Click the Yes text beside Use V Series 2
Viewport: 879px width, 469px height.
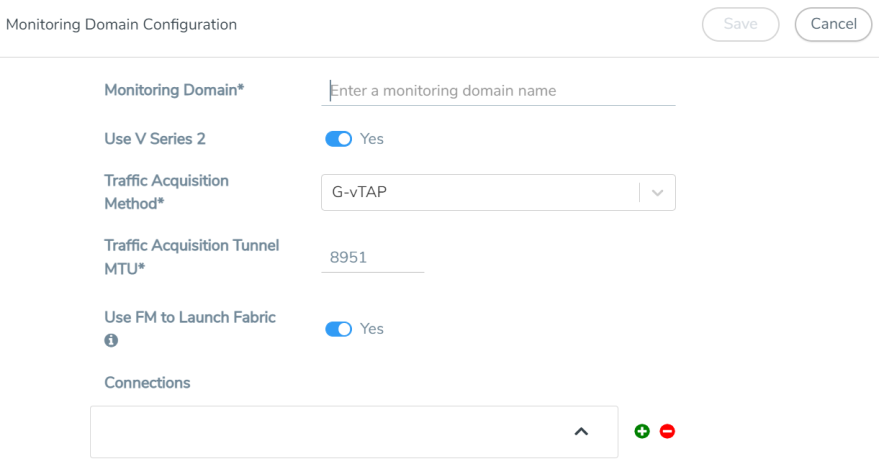372,139
